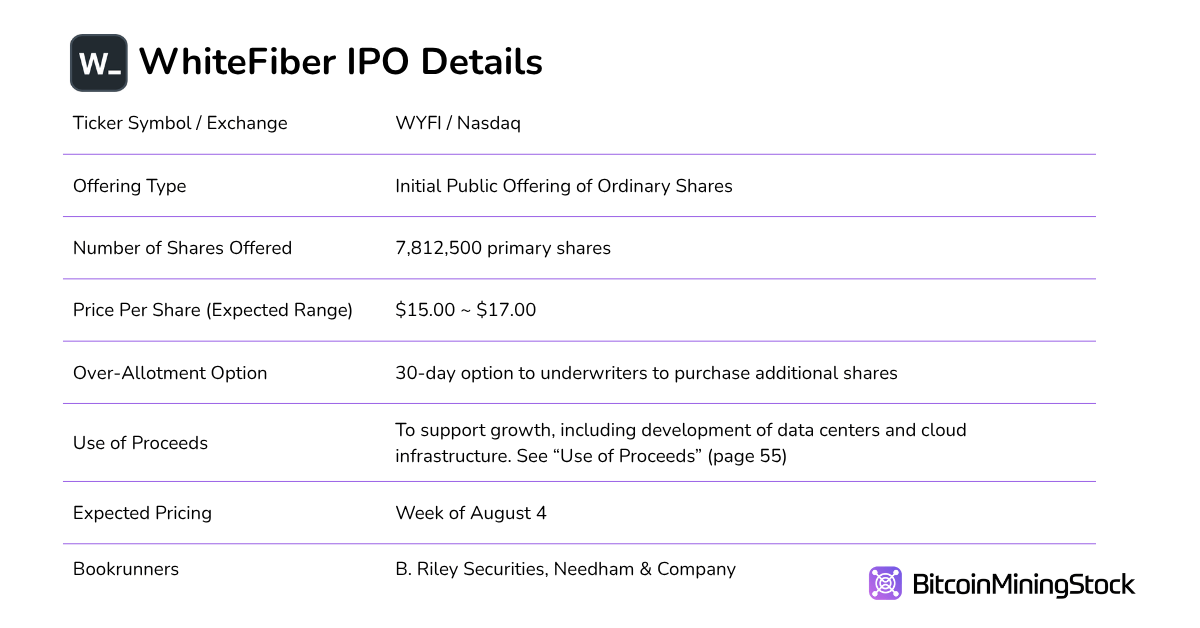The width and height of the screenshot is (1200, 628).
Task: Select the Offering Type row label
Action: (x=129, y=186)
